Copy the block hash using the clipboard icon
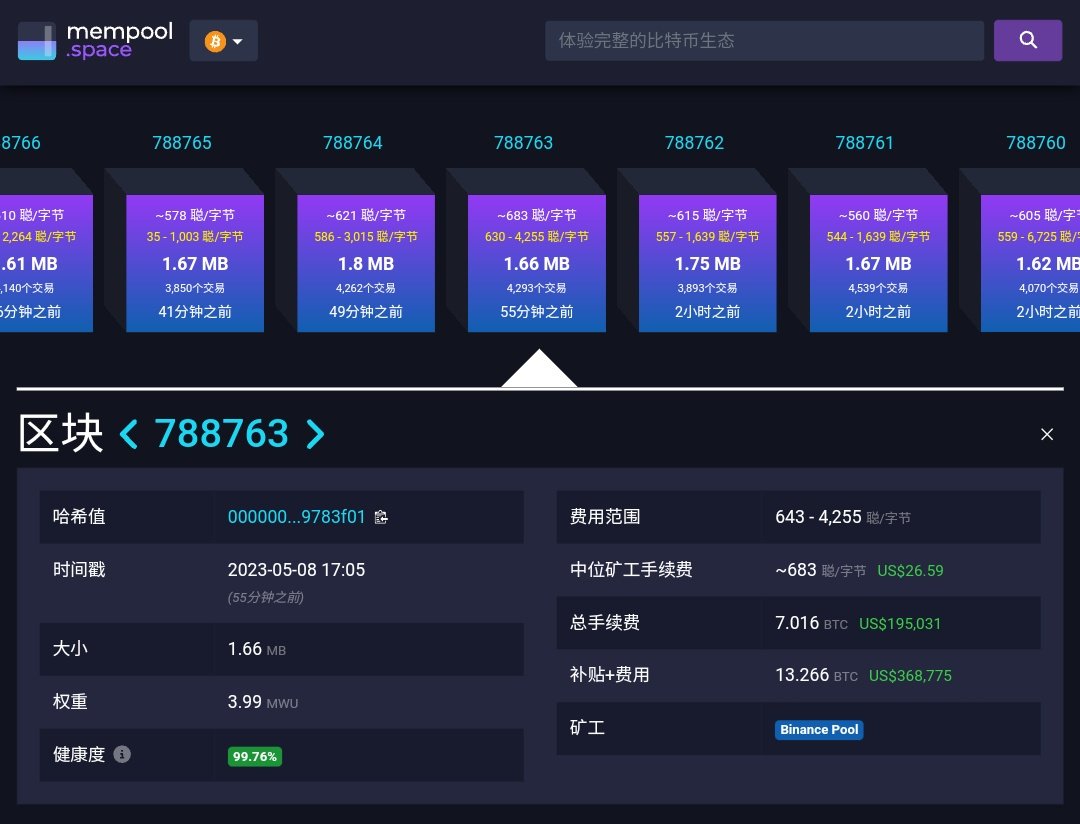 point(380,517)
